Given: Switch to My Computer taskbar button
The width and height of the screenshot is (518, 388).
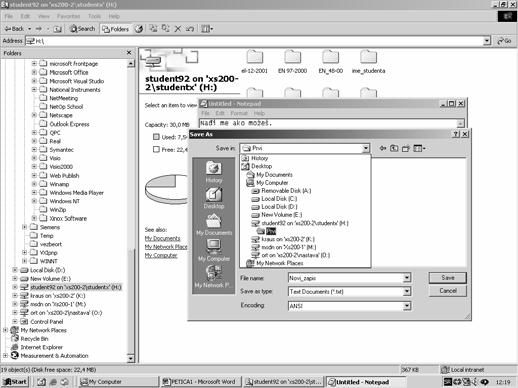Looking at the screenshot, I should click(x=118, y=382).
